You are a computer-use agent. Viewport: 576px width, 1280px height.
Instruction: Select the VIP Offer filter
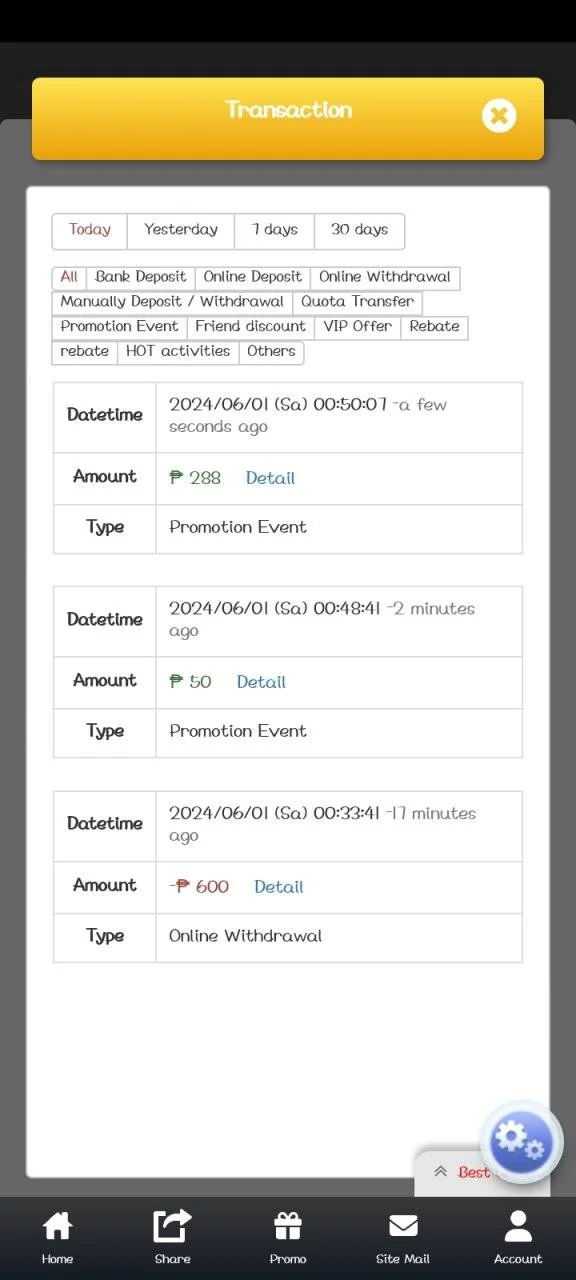tap(358, 327)
